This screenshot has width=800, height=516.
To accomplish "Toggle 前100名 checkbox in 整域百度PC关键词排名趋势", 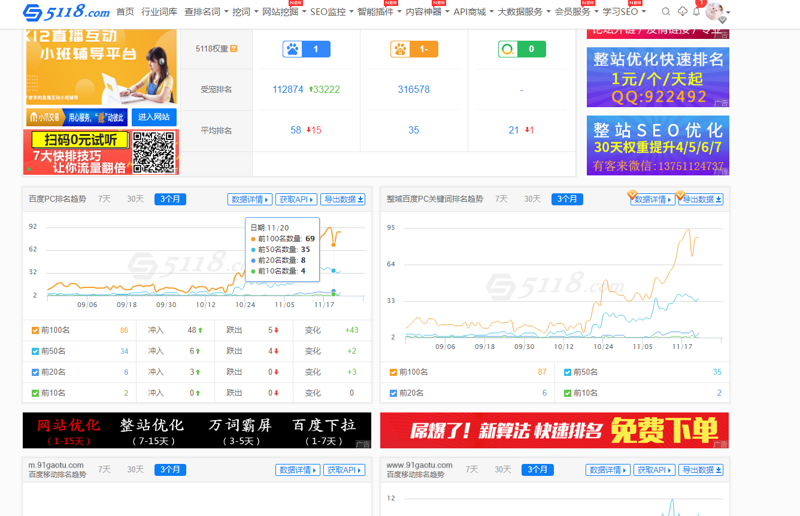I will point(393,372).
